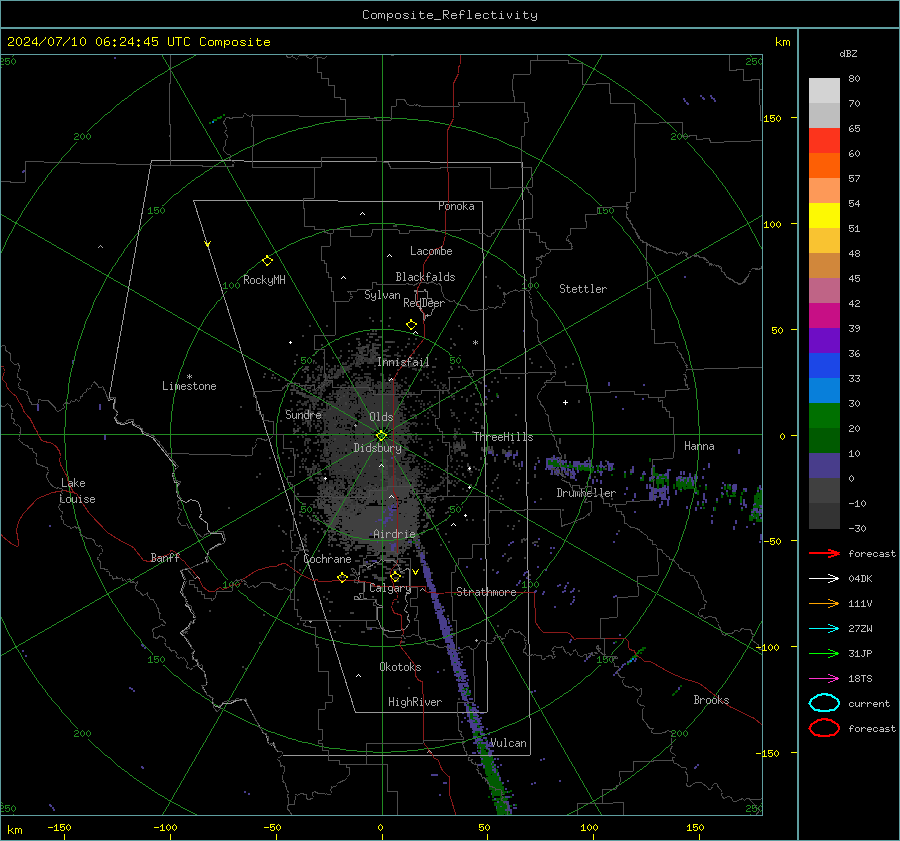Click the Drumheller label

(586, 493)
